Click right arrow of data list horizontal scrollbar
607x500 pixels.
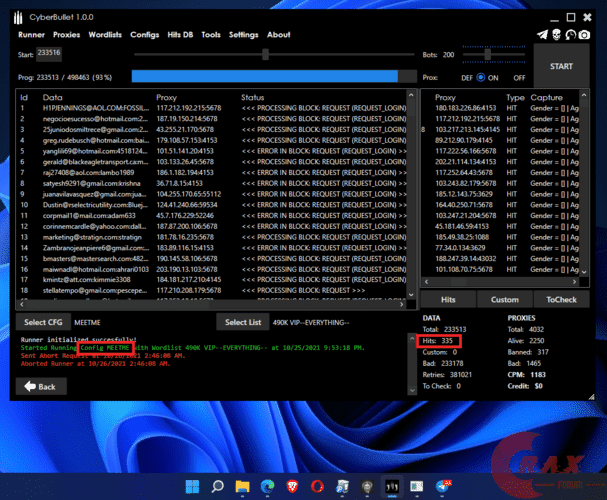(x=401, y=305)
